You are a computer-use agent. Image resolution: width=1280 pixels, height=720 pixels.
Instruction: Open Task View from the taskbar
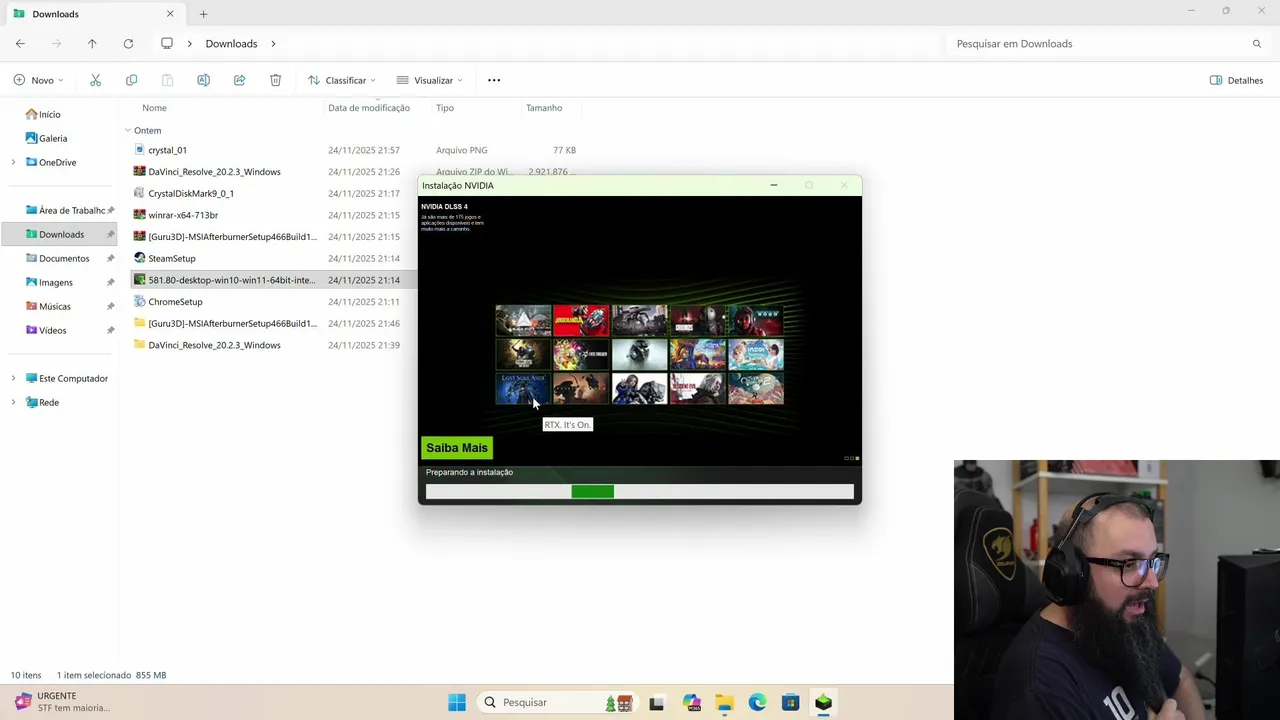[656, 703]
